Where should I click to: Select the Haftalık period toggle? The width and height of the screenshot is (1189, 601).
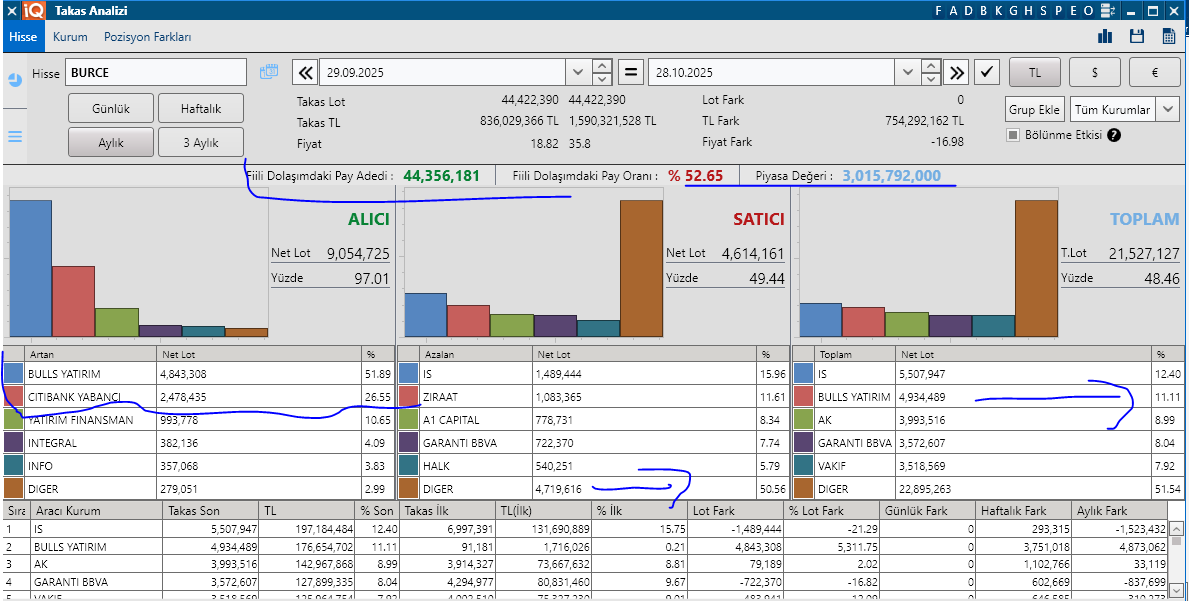point(201,108)
